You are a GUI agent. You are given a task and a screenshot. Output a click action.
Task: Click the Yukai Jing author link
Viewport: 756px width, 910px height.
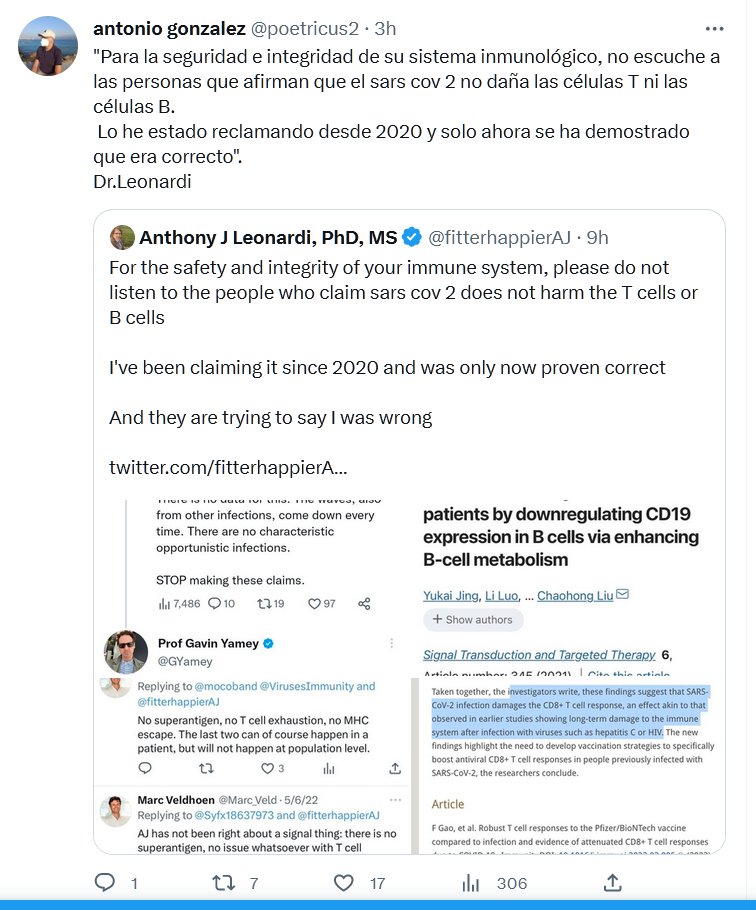click(x=449, y=596)
